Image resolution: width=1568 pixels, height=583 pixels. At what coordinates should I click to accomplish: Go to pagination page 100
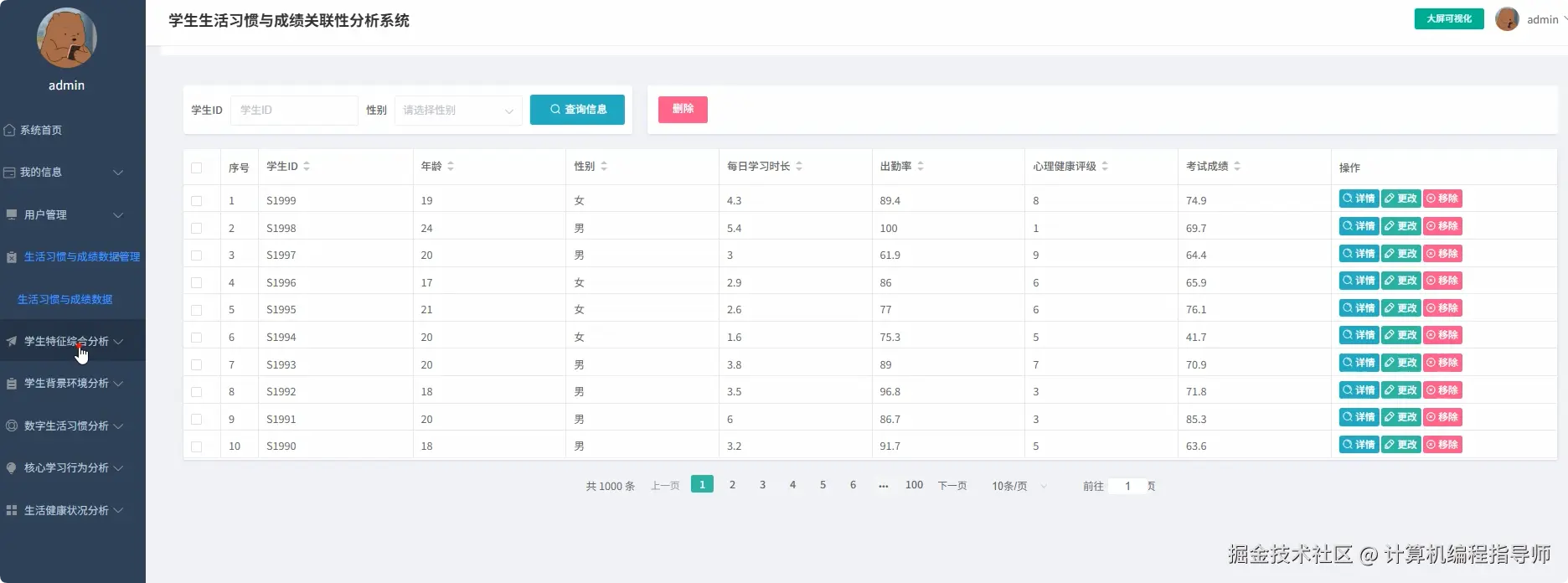[914, 484]
